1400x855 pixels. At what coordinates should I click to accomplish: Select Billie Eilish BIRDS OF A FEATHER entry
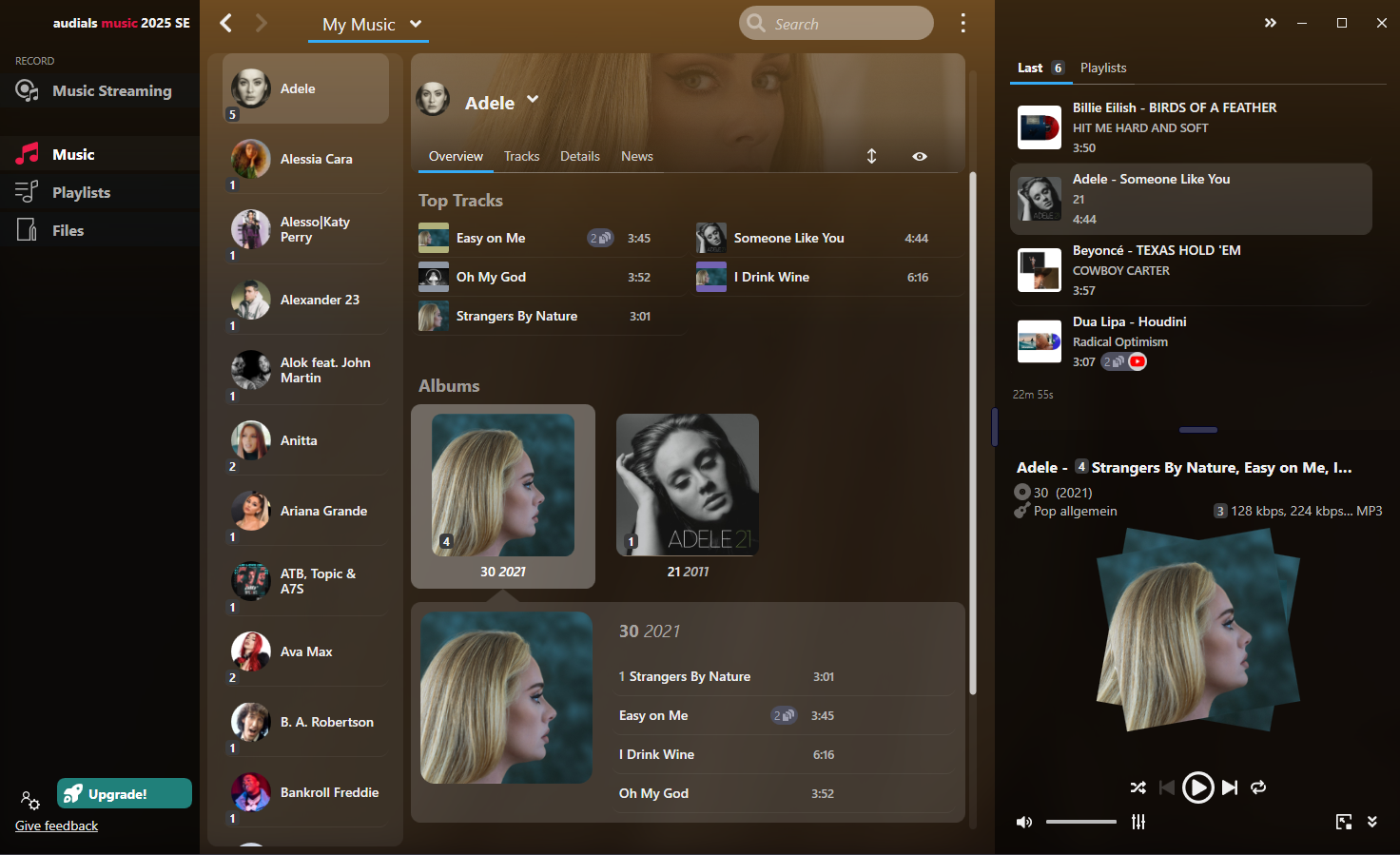(1191, 127)
